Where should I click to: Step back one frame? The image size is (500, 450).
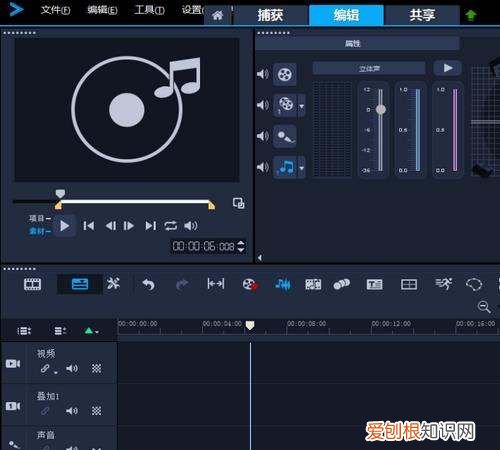click(111, 226)
